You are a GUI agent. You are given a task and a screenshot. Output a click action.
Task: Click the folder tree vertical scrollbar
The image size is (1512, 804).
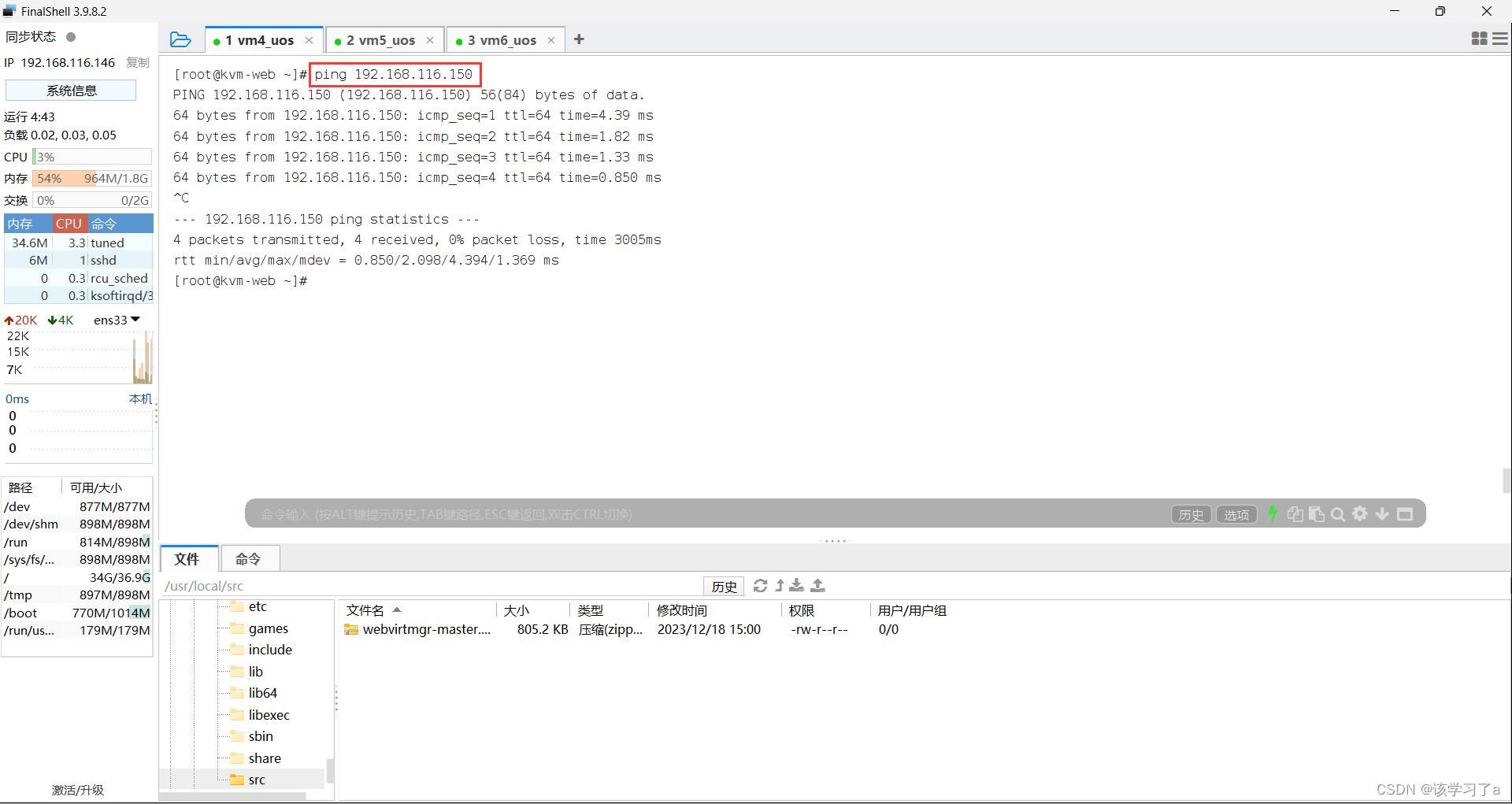pyautogui.click(x=330, y=771)
